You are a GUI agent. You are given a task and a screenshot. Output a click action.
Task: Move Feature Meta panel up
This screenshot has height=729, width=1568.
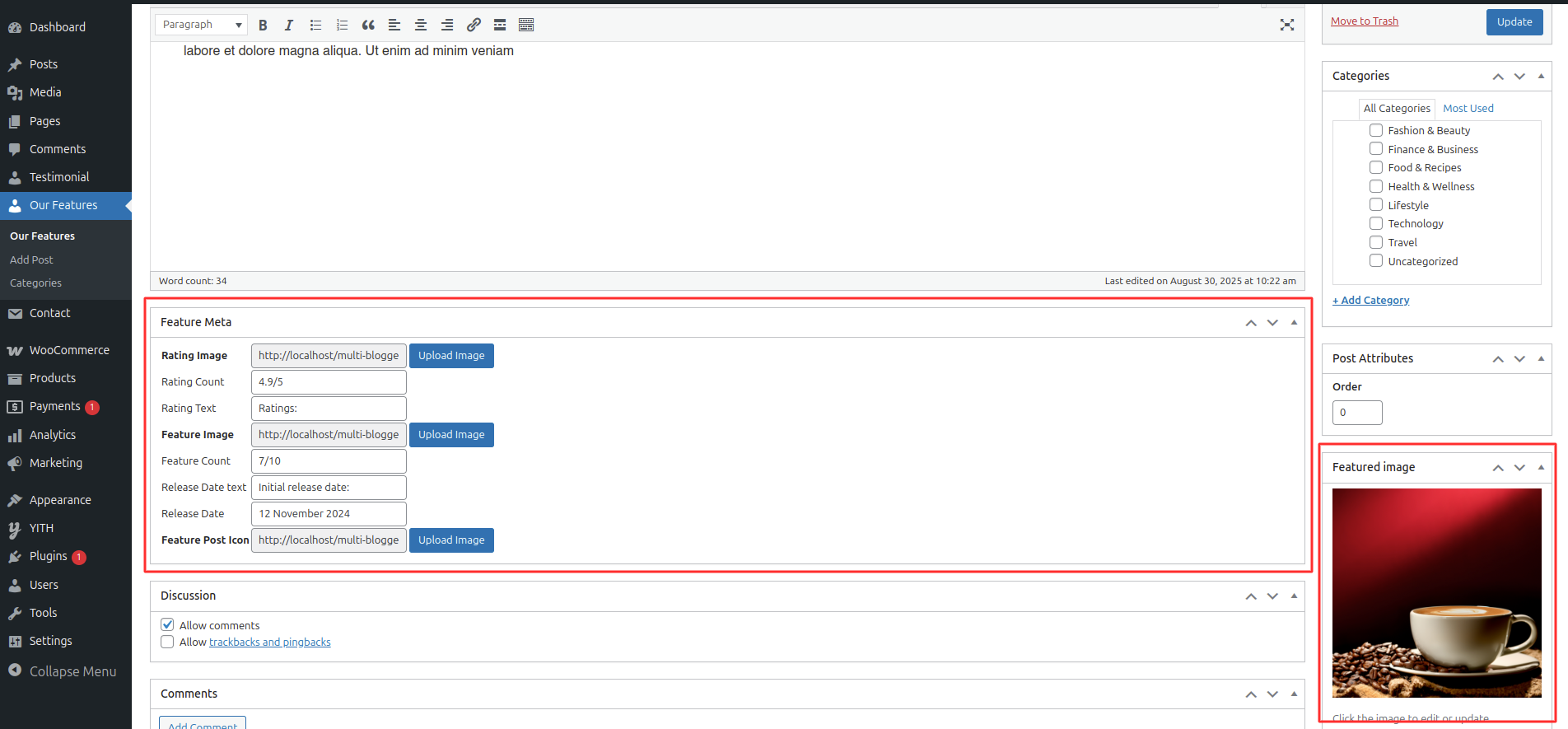click(1251, 322)
